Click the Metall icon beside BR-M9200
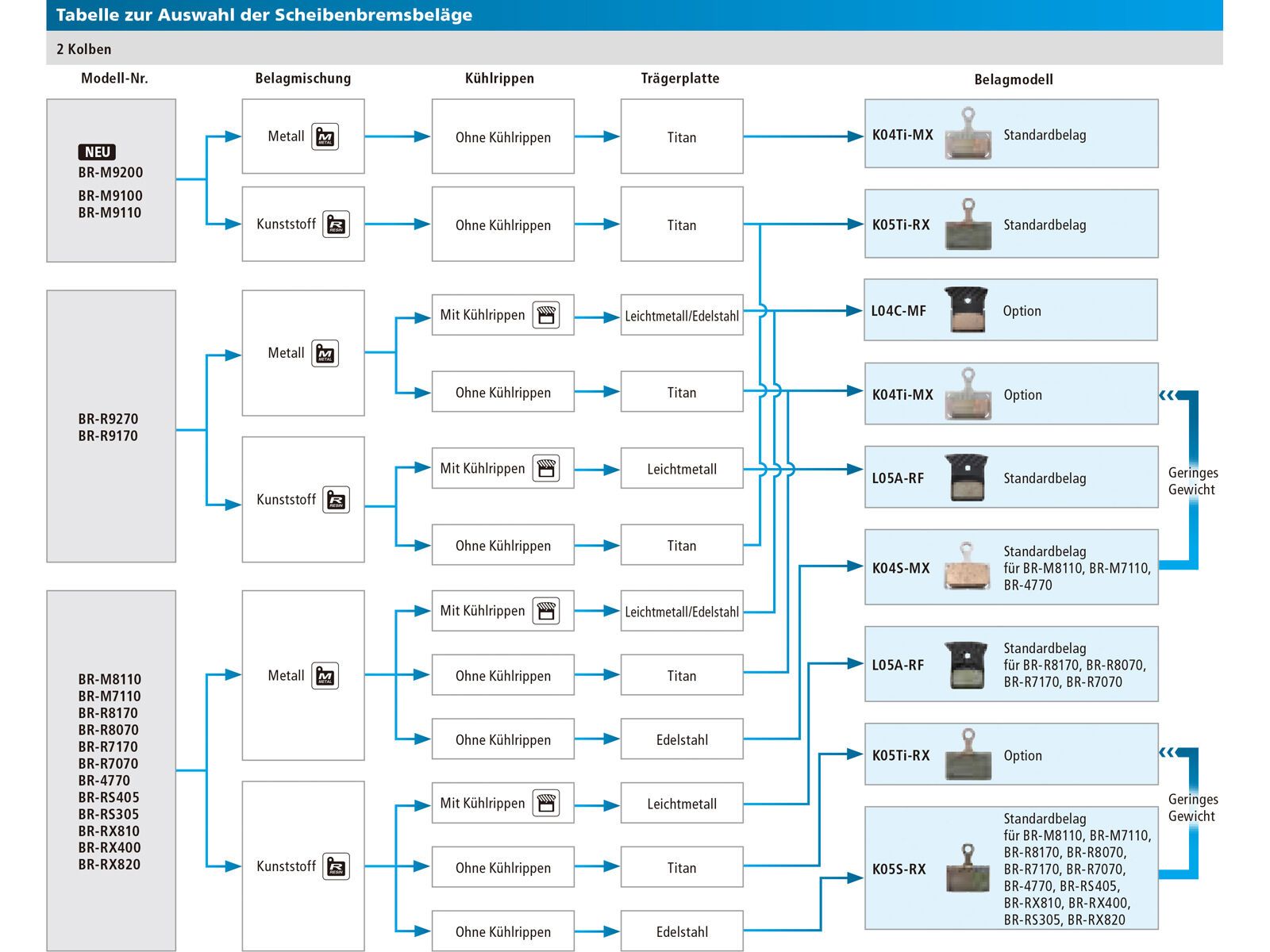The image size is (1270, 952). 325,136
